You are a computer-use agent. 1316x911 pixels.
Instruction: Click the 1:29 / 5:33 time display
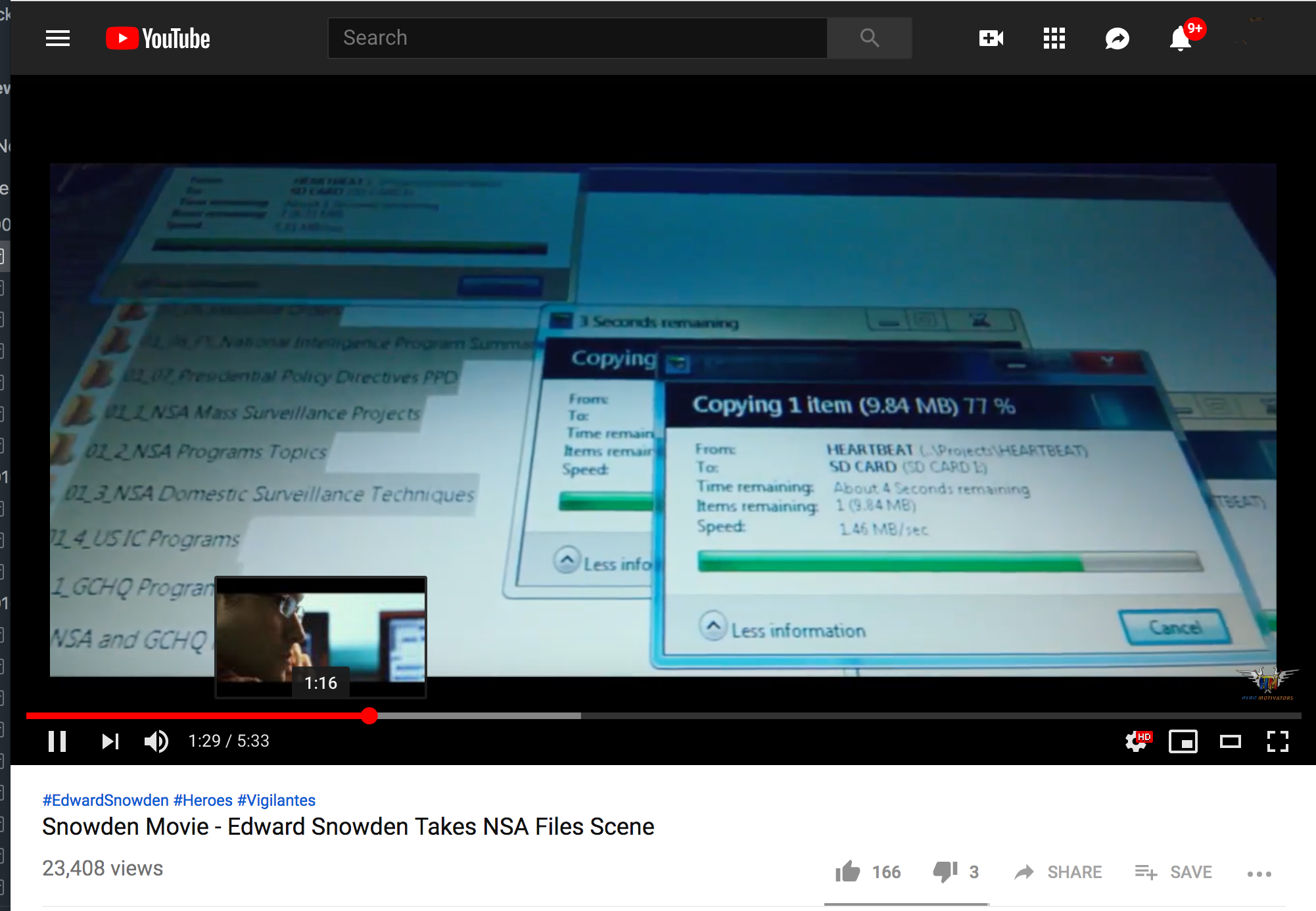[229, 741]
